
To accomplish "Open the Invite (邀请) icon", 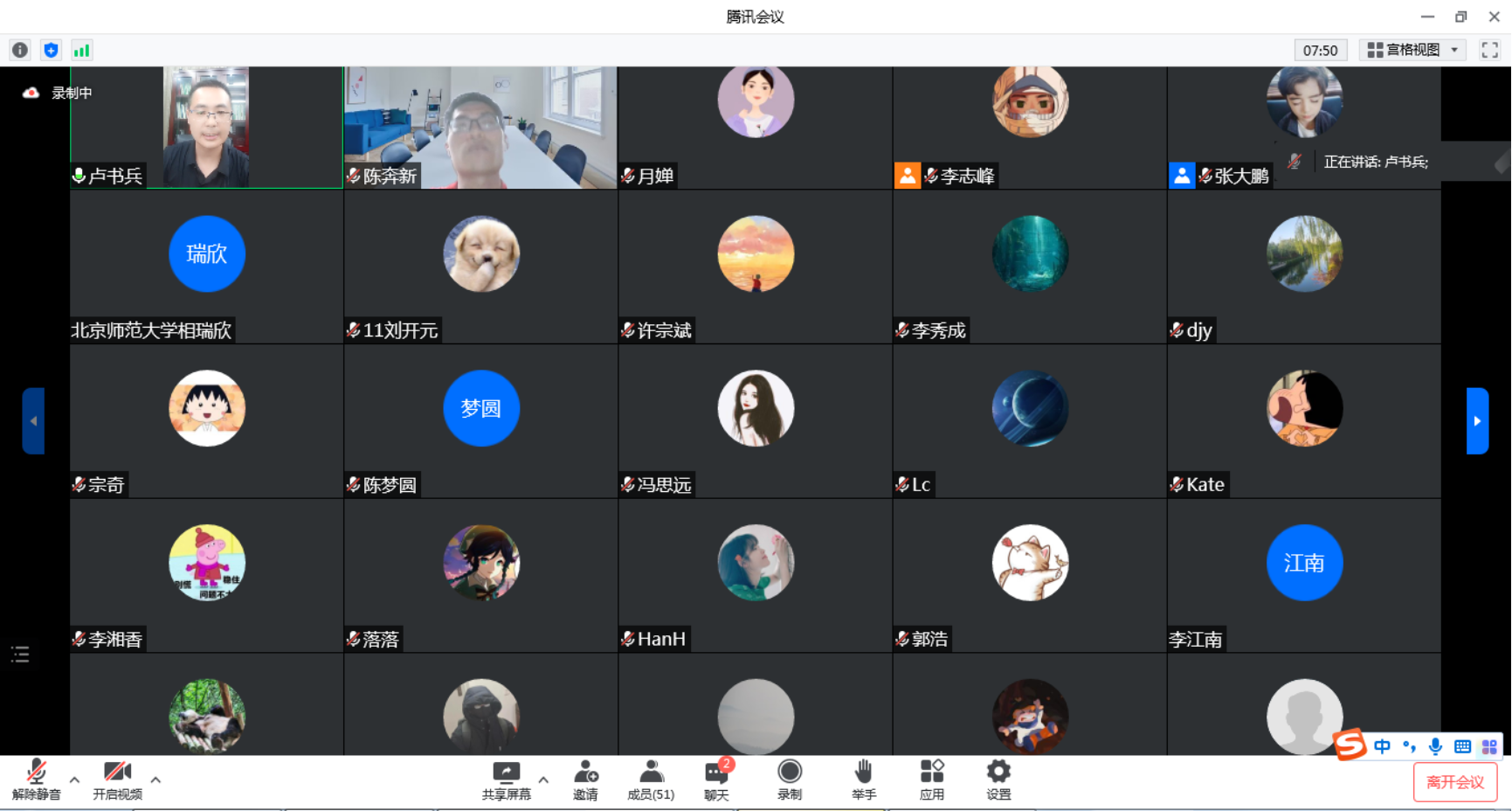I will 585,780.
